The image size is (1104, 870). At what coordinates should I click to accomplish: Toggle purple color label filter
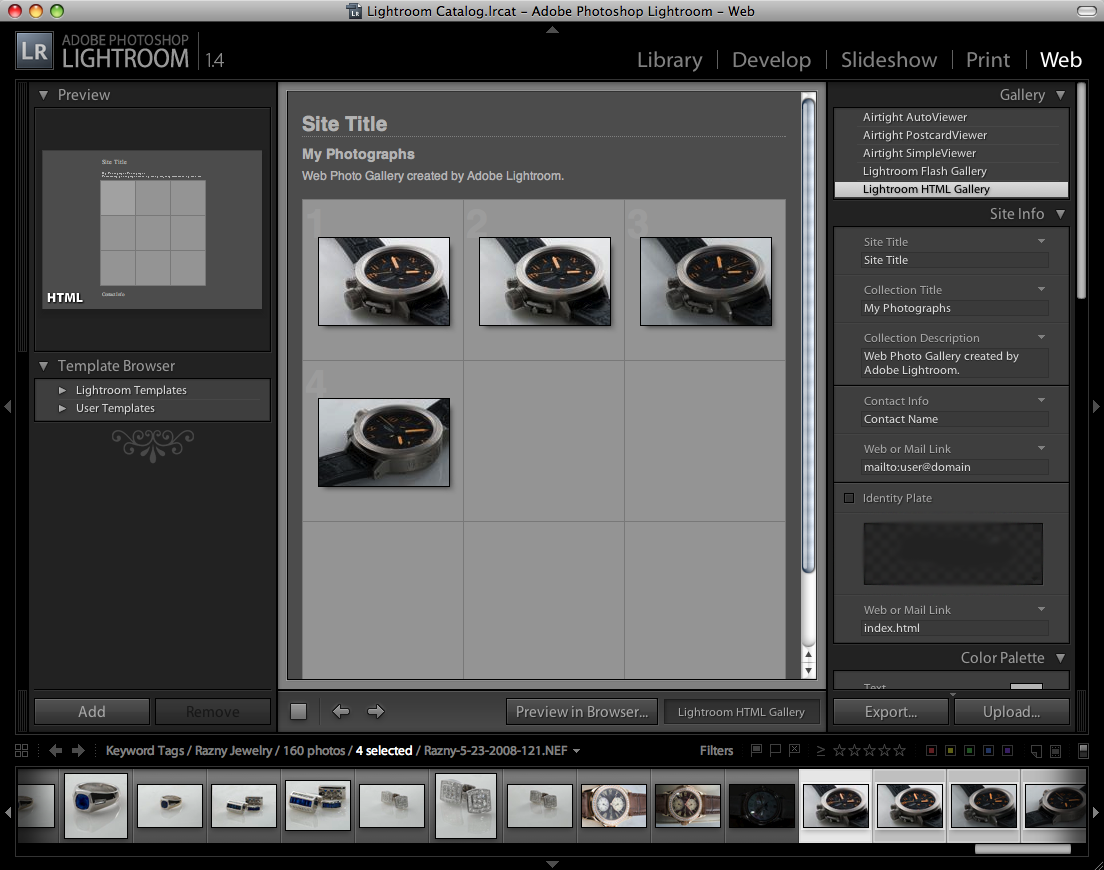point(1008,751)
